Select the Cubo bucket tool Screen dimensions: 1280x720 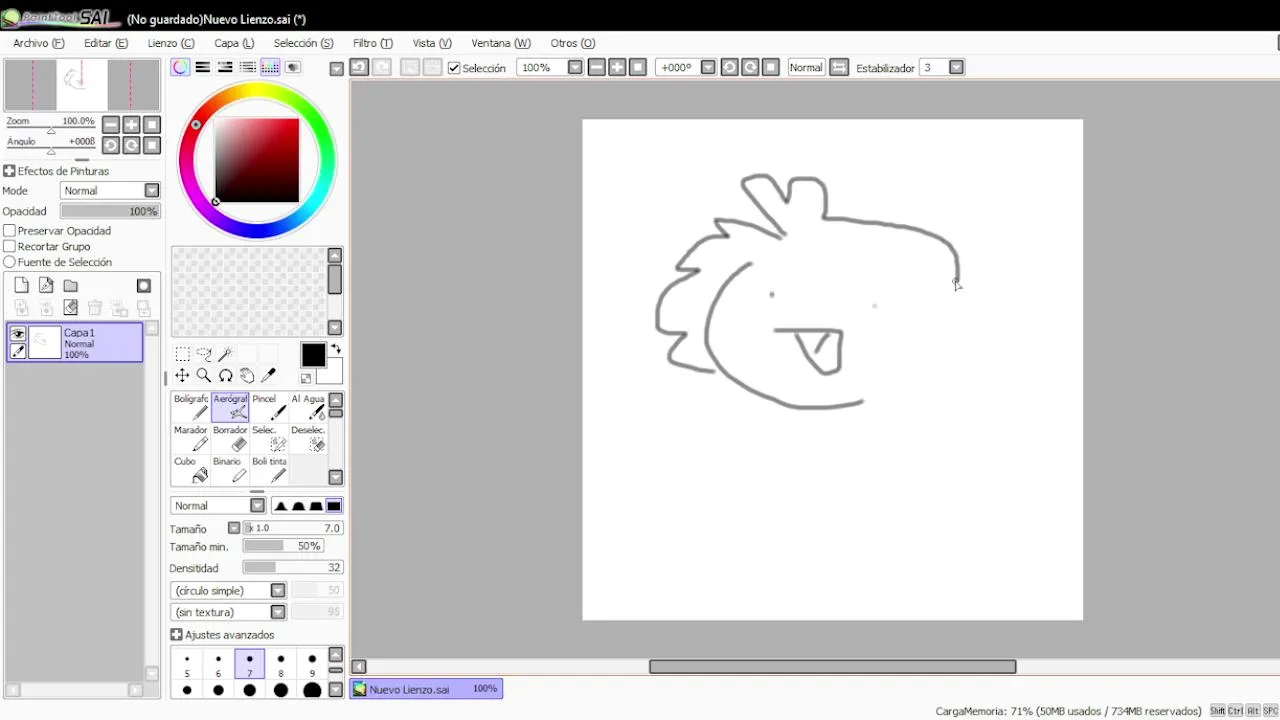(x=190, y=470)
